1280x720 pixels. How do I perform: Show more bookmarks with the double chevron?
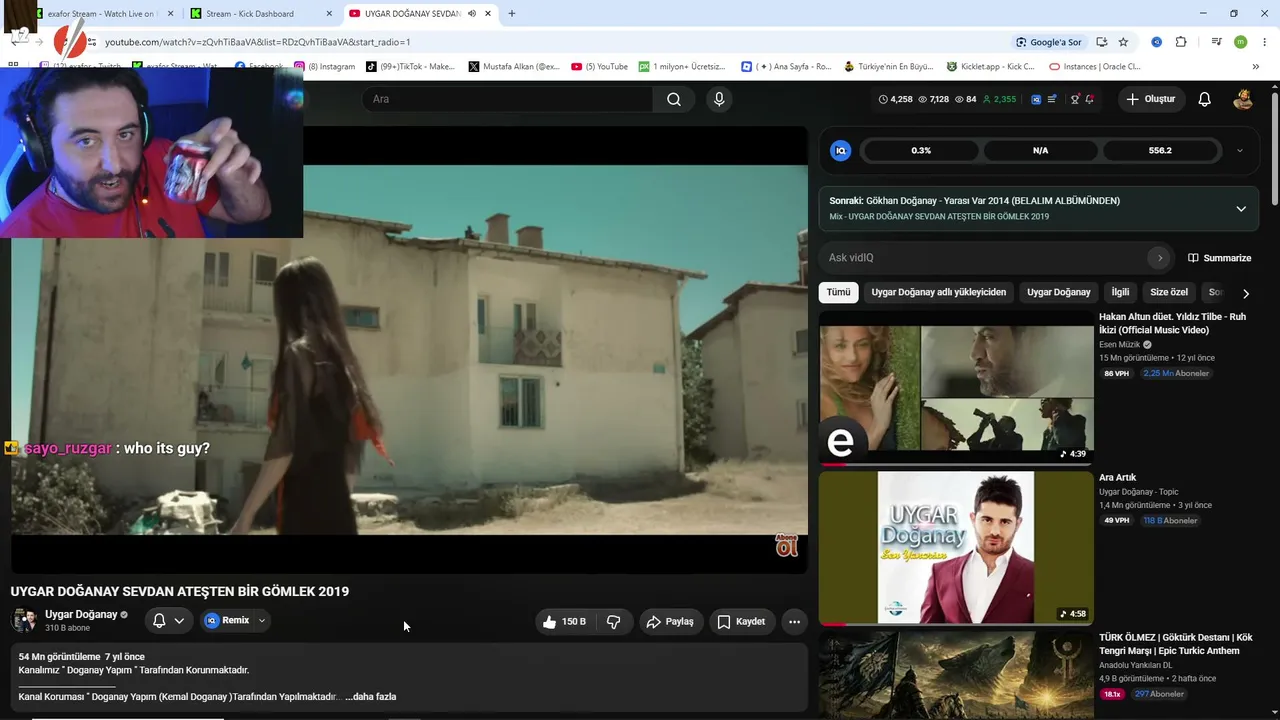point(1257,67)
